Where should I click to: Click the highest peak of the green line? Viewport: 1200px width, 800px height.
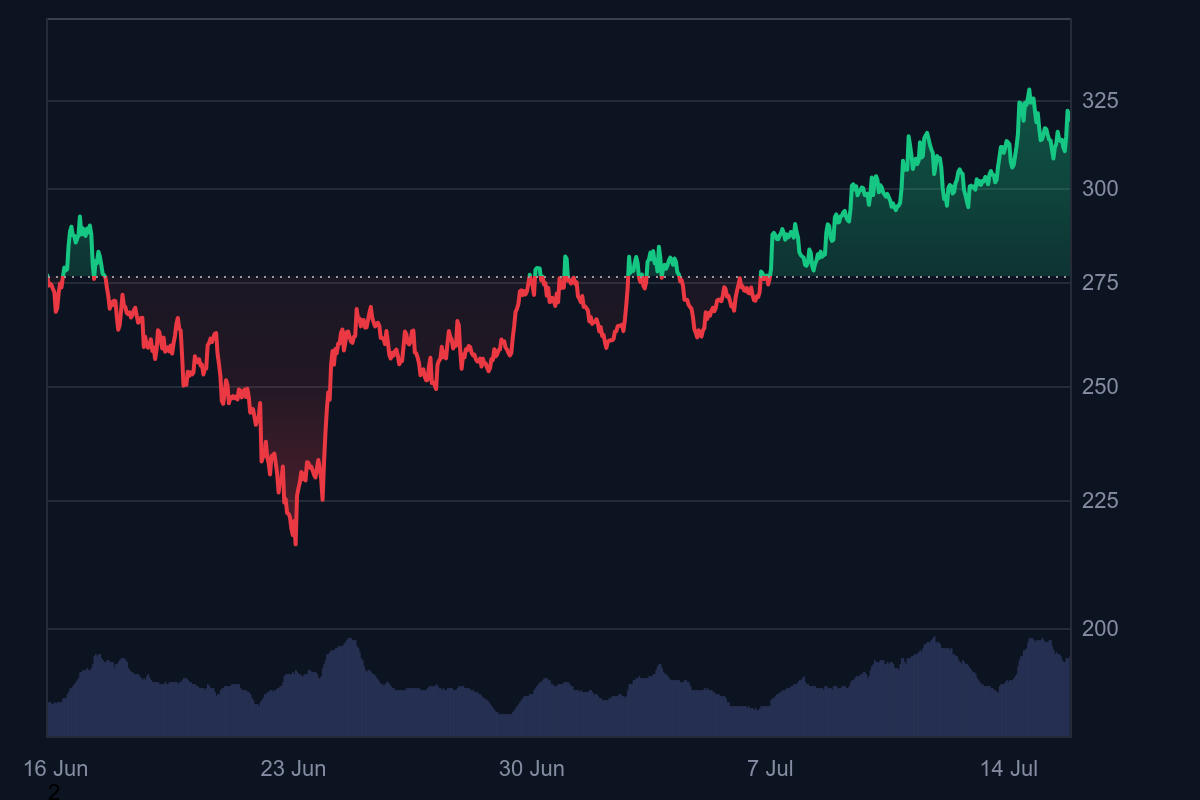click(1028, 90)
